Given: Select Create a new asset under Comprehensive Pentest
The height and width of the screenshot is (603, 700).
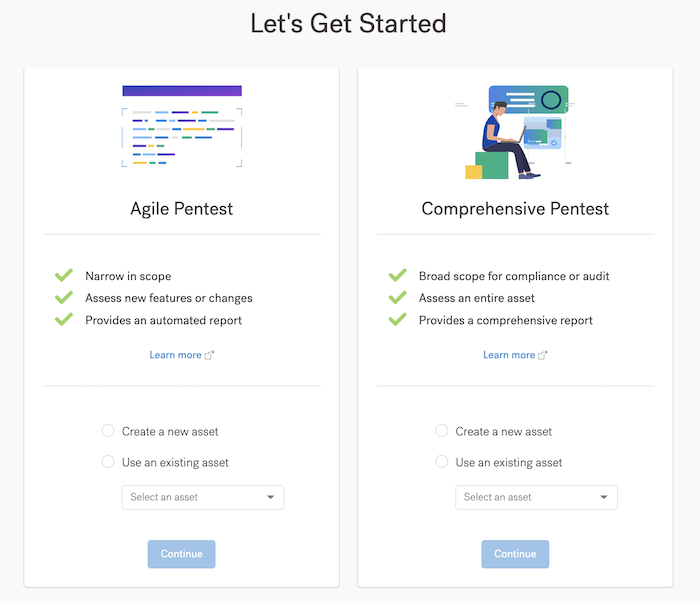Looking at the screenshot, I should (x=442, y=431).
